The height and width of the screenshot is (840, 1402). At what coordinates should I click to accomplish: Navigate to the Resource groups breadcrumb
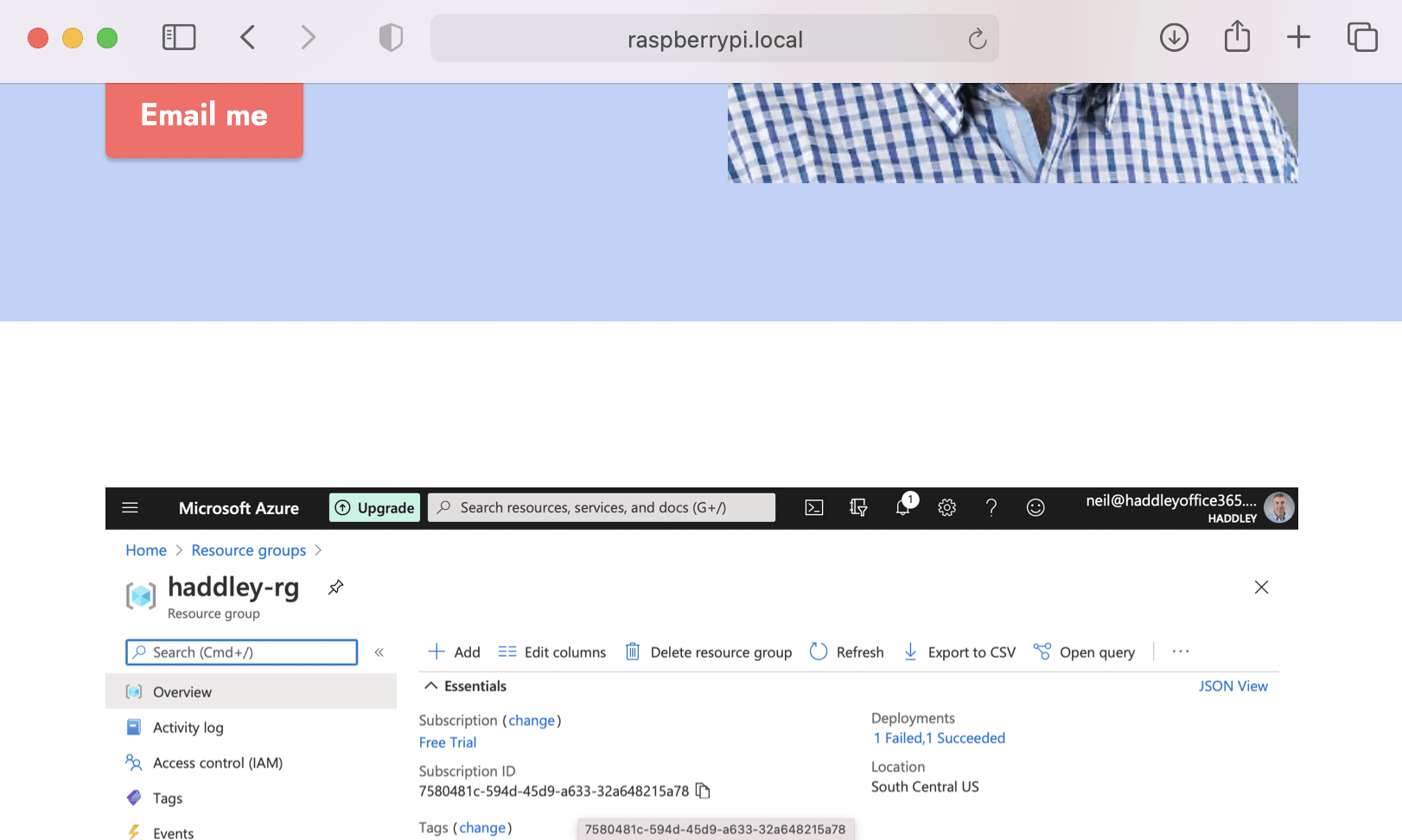coord(249,550)
